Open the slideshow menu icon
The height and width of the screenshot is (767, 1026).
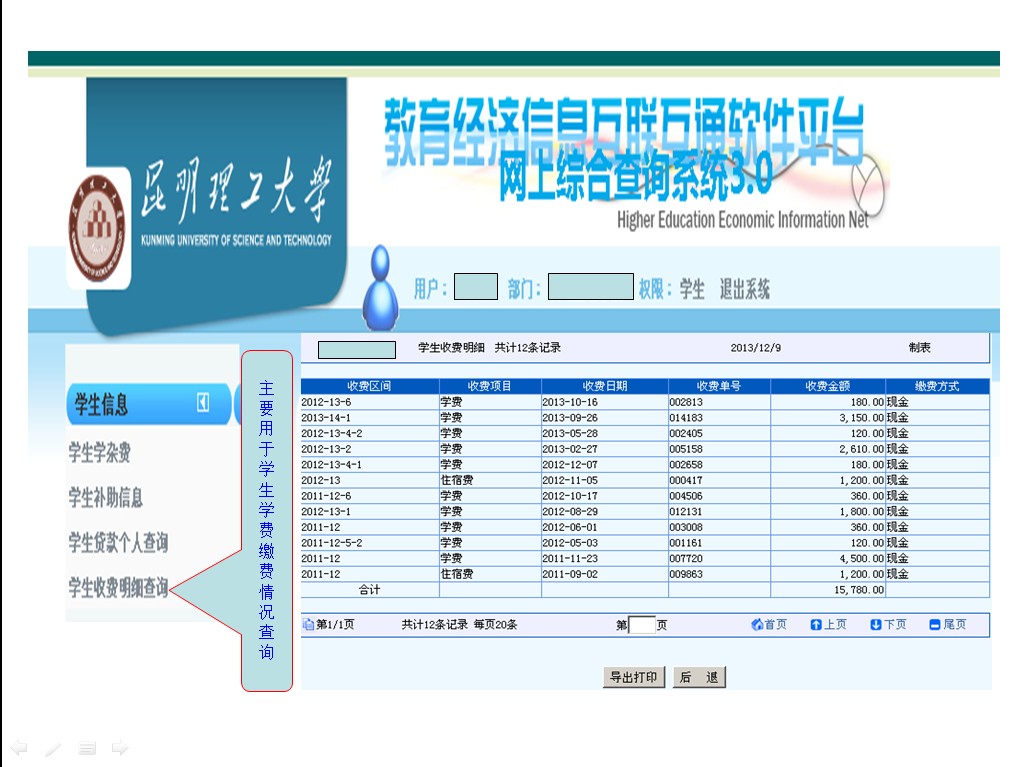point(87,747)
